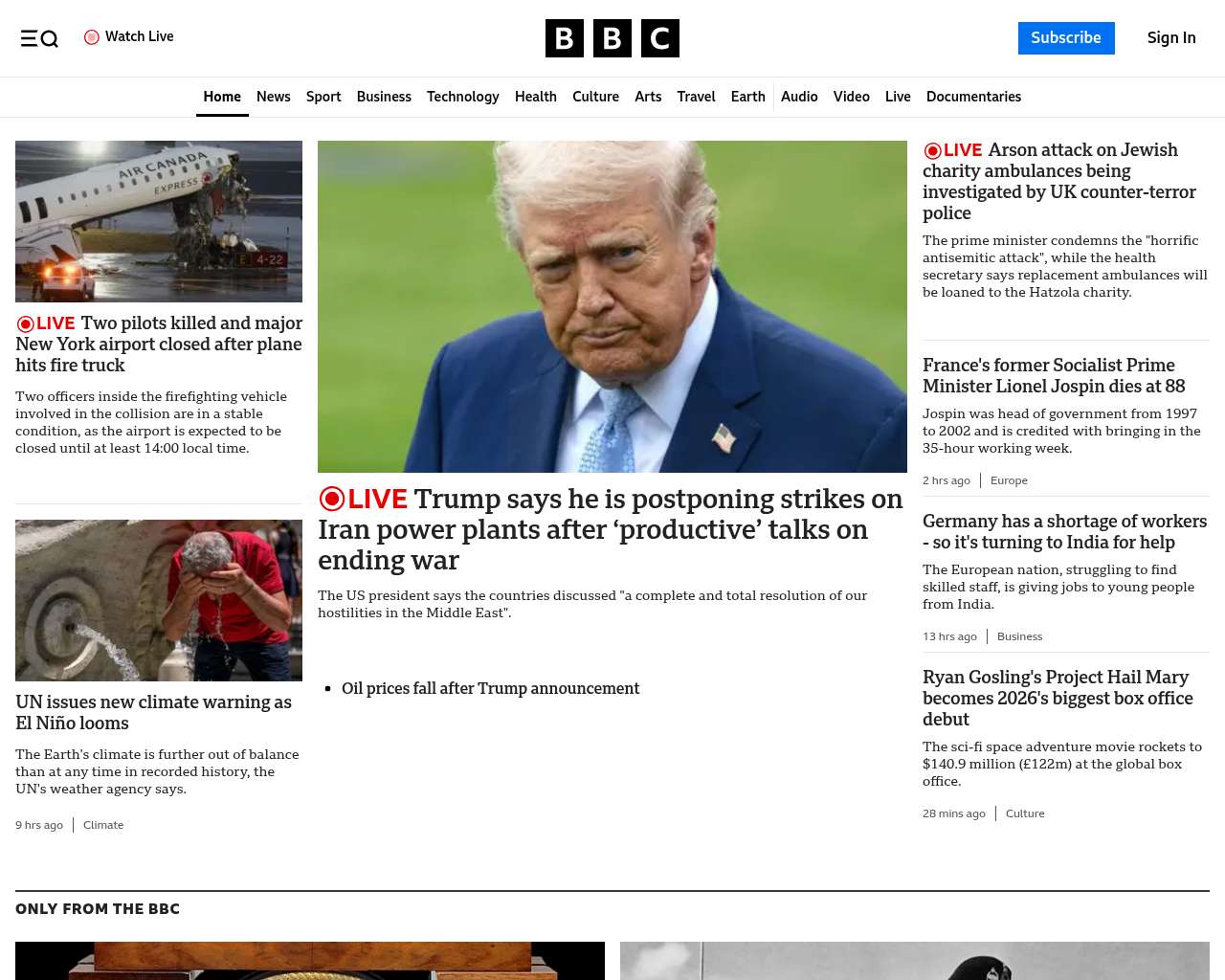Click the Climate tag under UN story
The height and width of the screenshot is (980, 1225).
click(103, 825)
